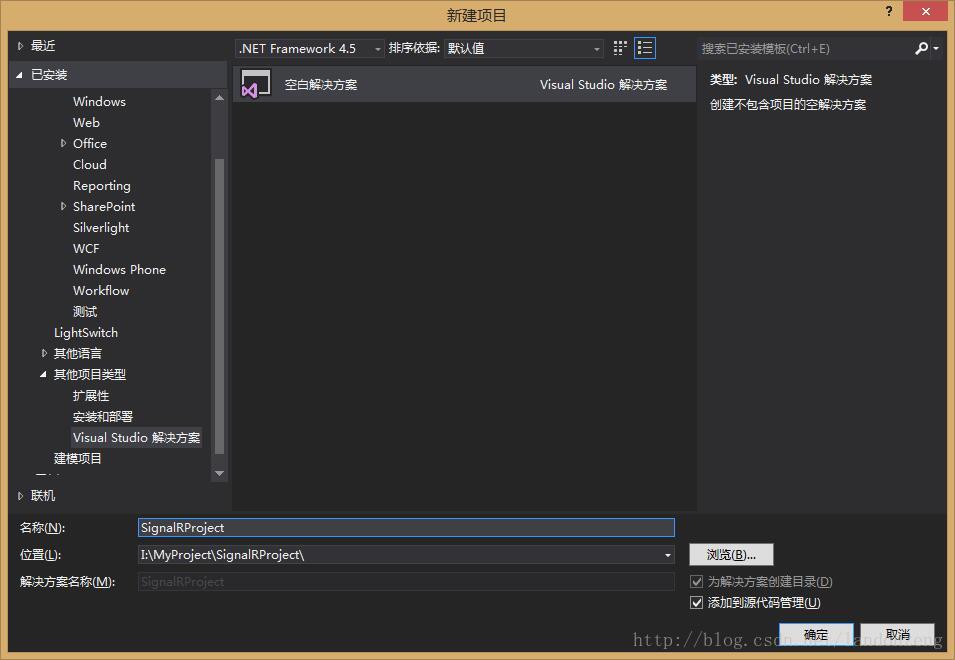Click the search magnifier icon
Viewport: 955px width, 660px height.
point(921,48)
